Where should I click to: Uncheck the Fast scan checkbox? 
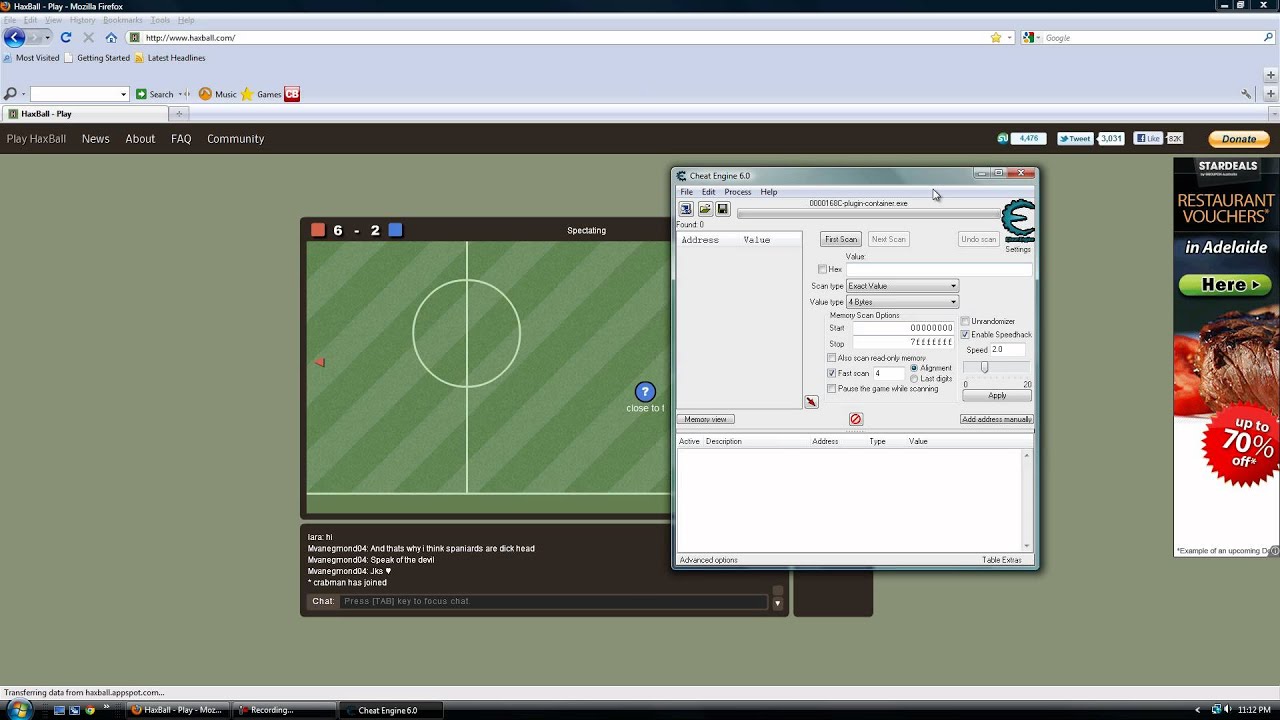coord(831,373)
